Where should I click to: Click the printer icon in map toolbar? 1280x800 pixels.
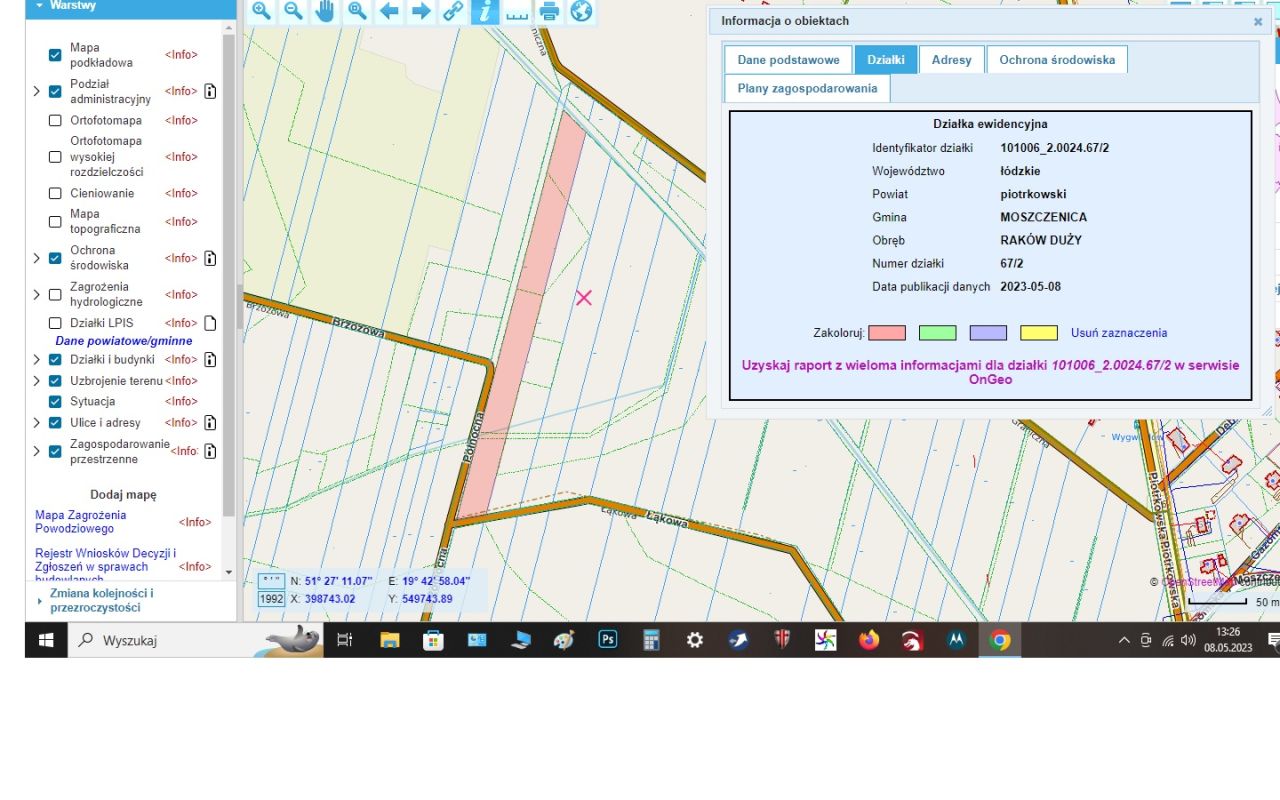[x=549, y=11]
